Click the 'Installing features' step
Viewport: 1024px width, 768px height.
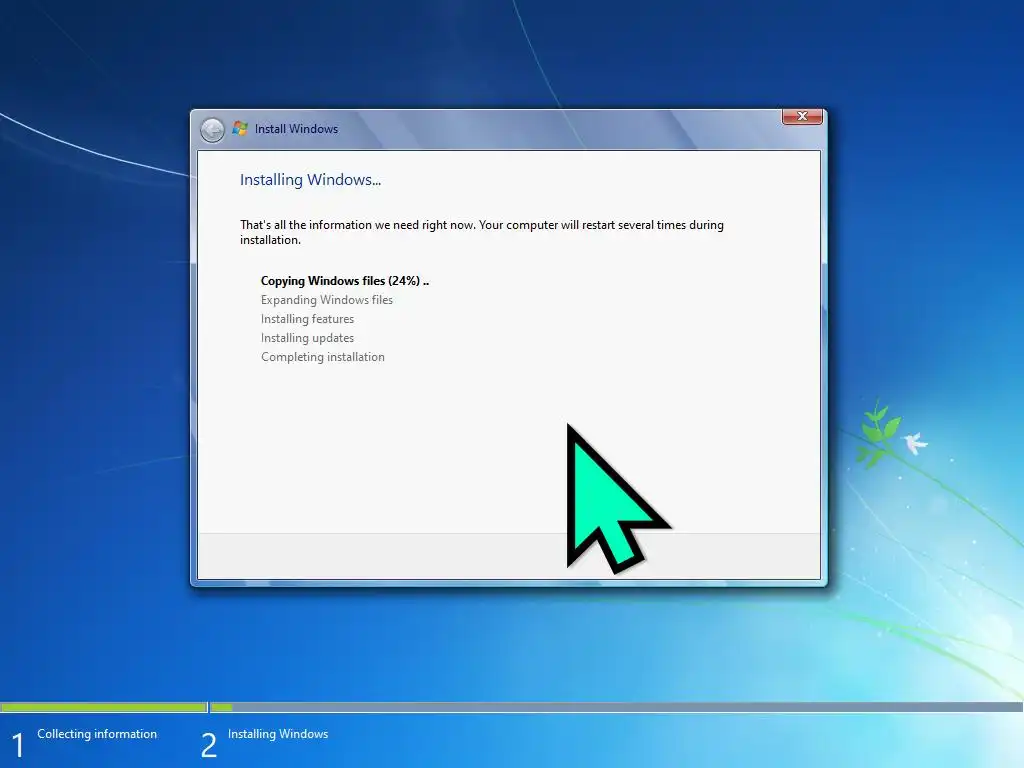tap(307, 319)
